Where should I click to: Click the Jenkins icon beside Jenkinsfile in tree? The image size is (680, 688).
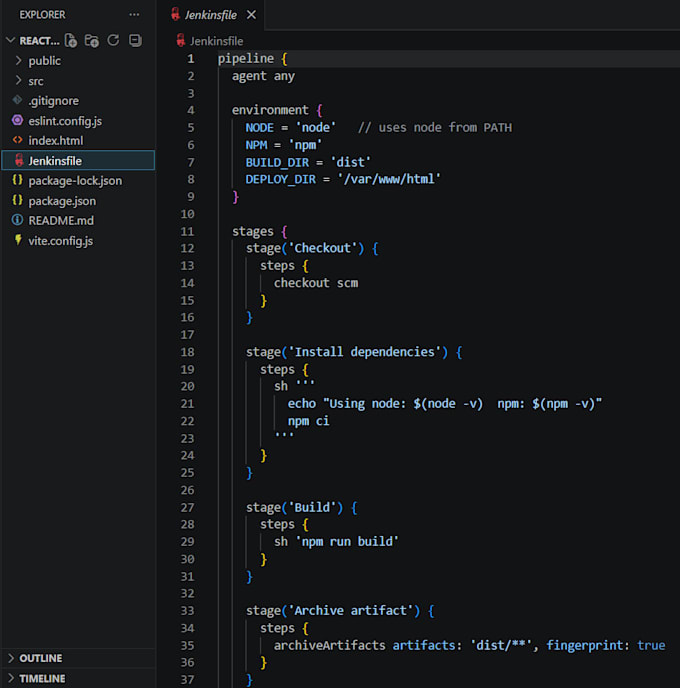[x=19, y=160]
